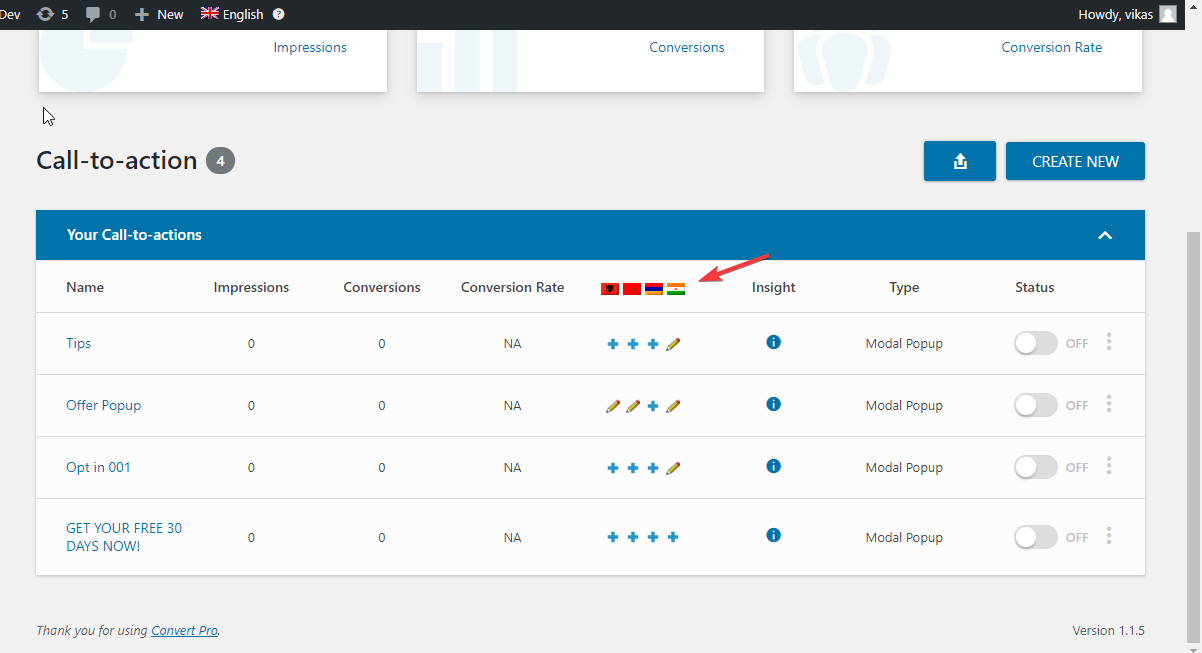Screen dimensions: 1202x653
Task: Add Albanian-flag translation for GET YOUR FREE 30 DAYS
Action: (x=613, y=537)
